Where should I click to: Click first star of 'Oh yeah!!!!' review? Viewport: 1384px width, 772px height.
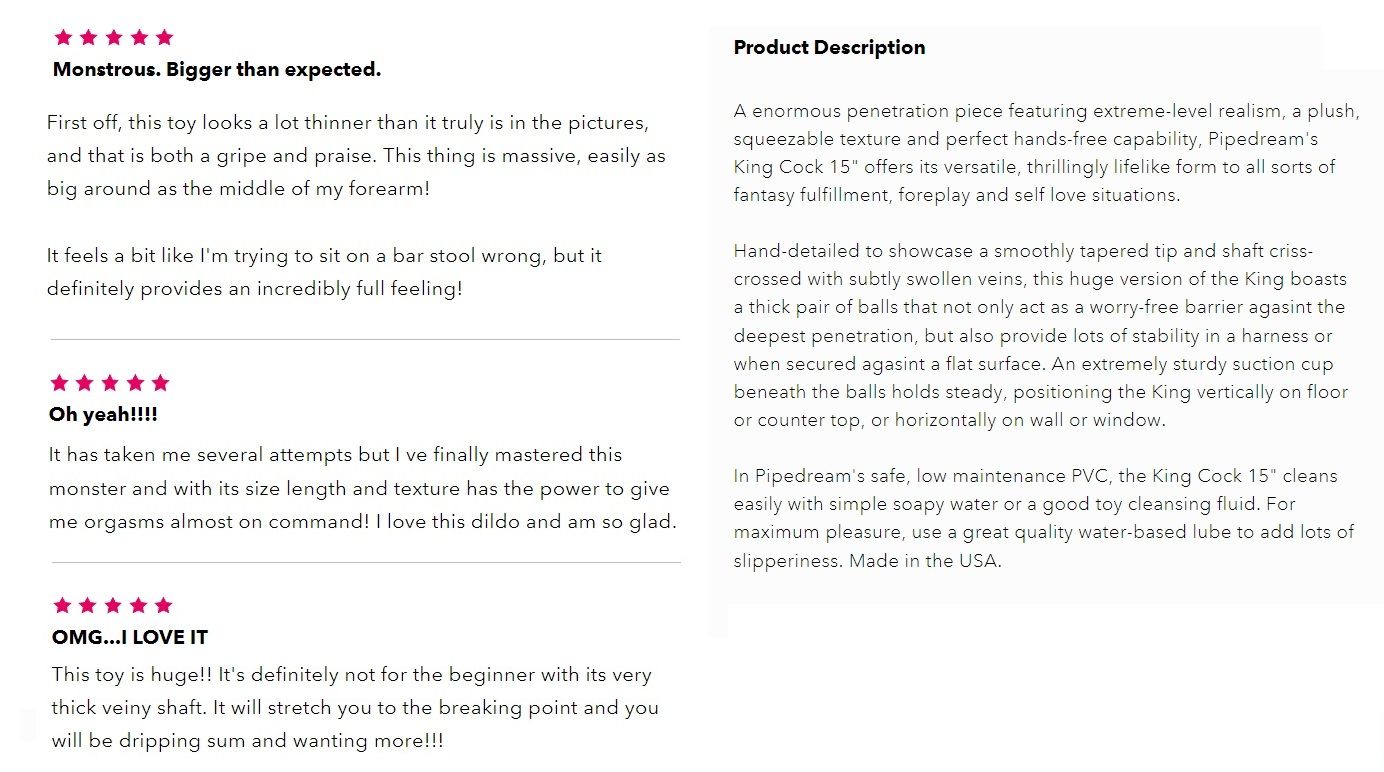tap(59, 383)
